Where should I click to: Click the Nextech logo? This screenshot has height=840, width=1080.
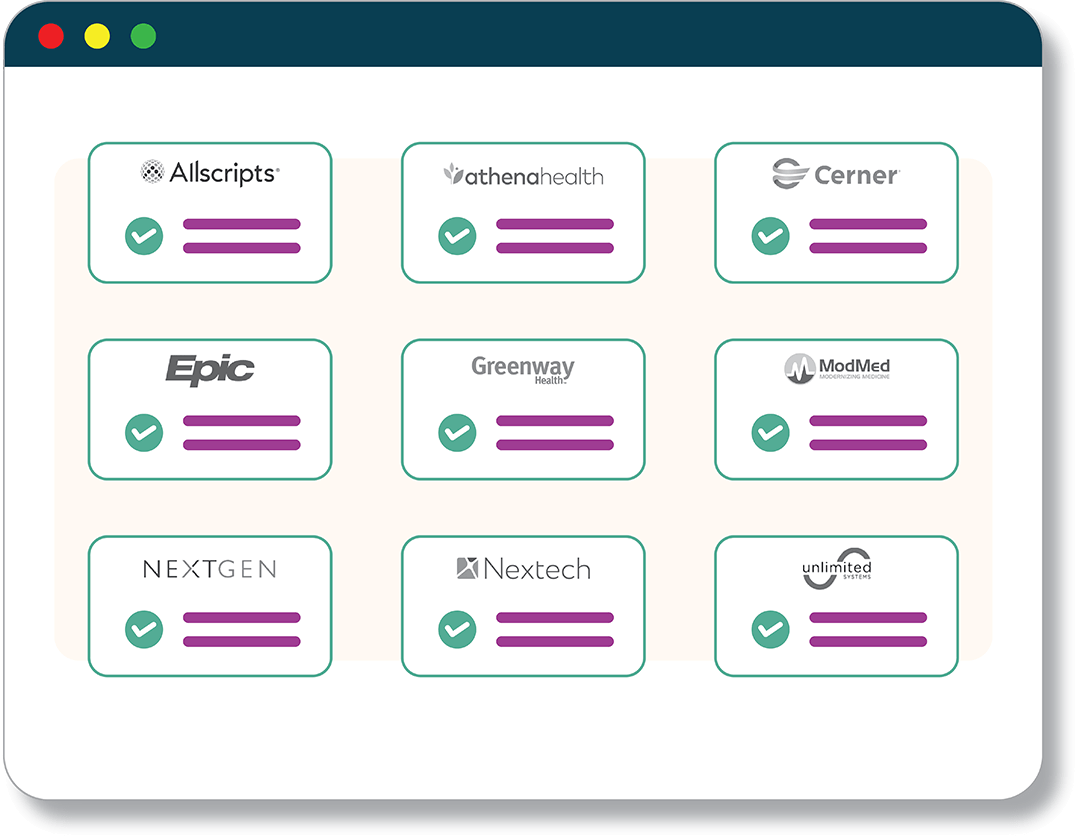tap(523, 569)
